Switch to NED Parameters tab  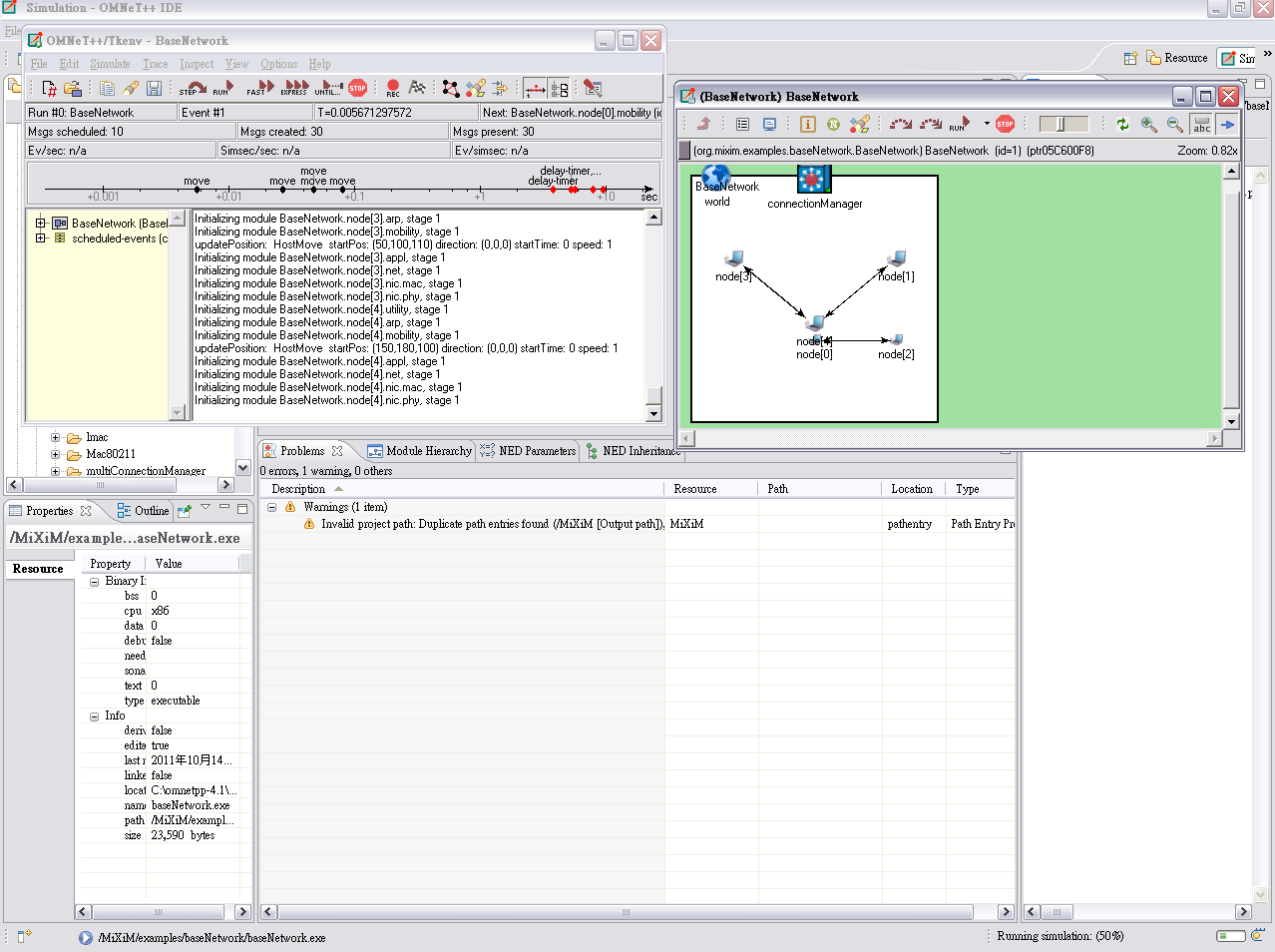(528, 451)
